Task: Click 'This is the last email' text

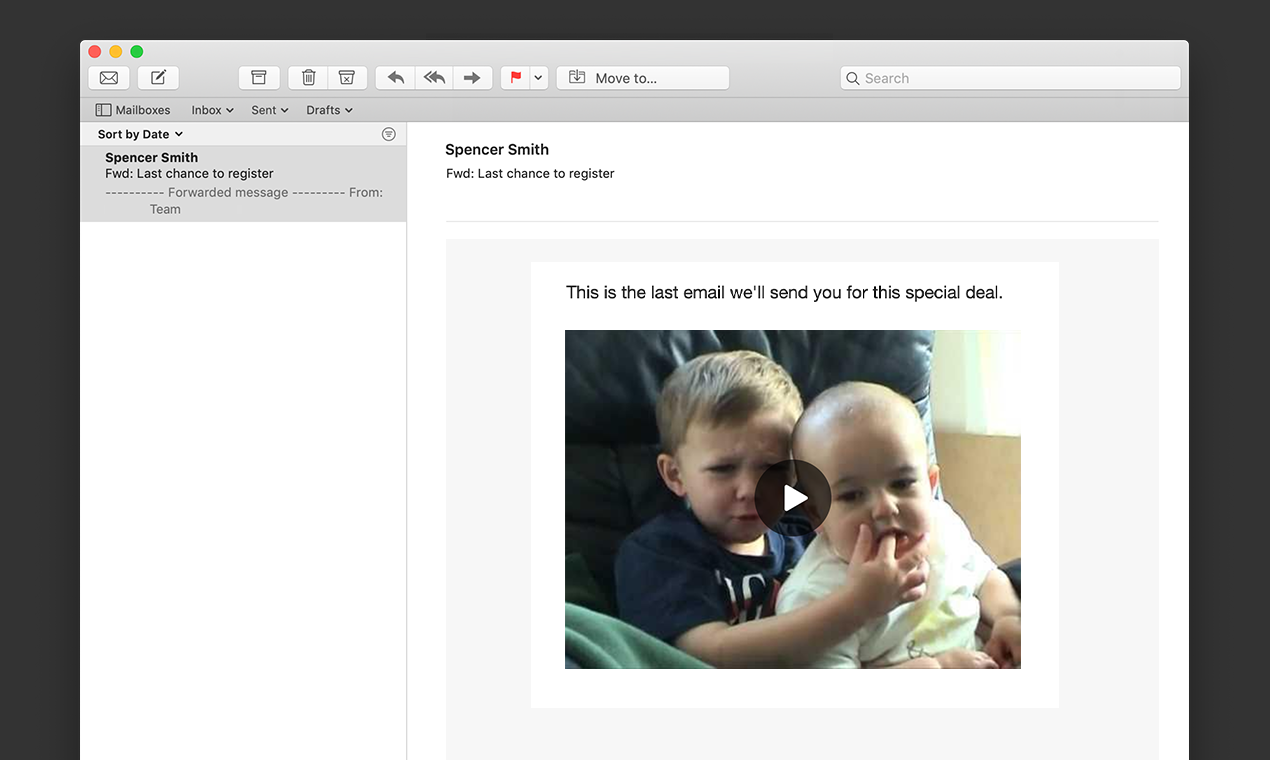Action: tap(784, 292)
